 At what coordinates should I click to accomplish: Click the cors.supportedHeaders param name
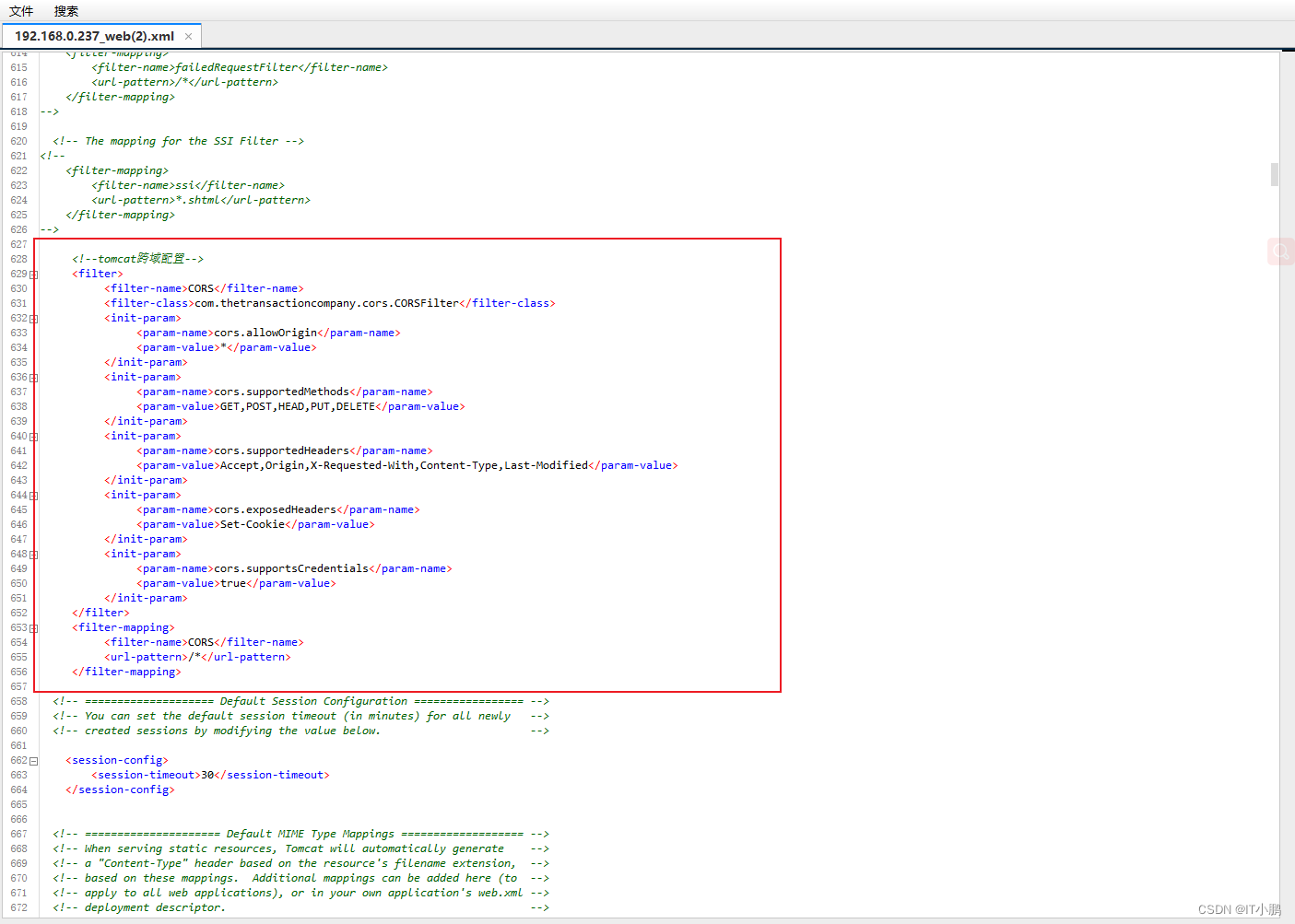(282, 450)
